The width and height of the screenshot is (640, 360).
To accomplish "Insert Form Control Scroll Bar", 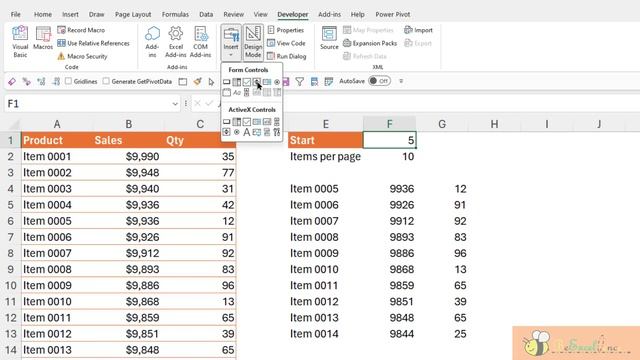I will tap(247, 93).
